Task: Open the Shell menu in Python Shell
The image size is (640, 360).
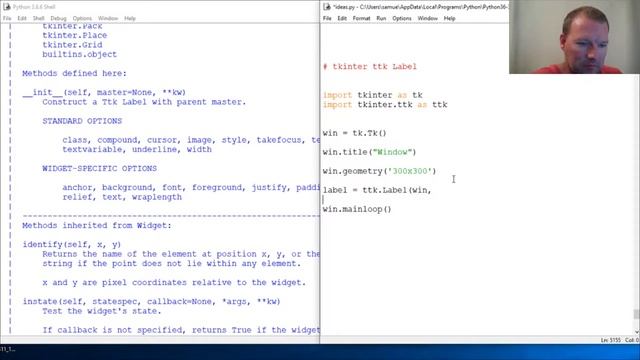Action: pos(38,18)
